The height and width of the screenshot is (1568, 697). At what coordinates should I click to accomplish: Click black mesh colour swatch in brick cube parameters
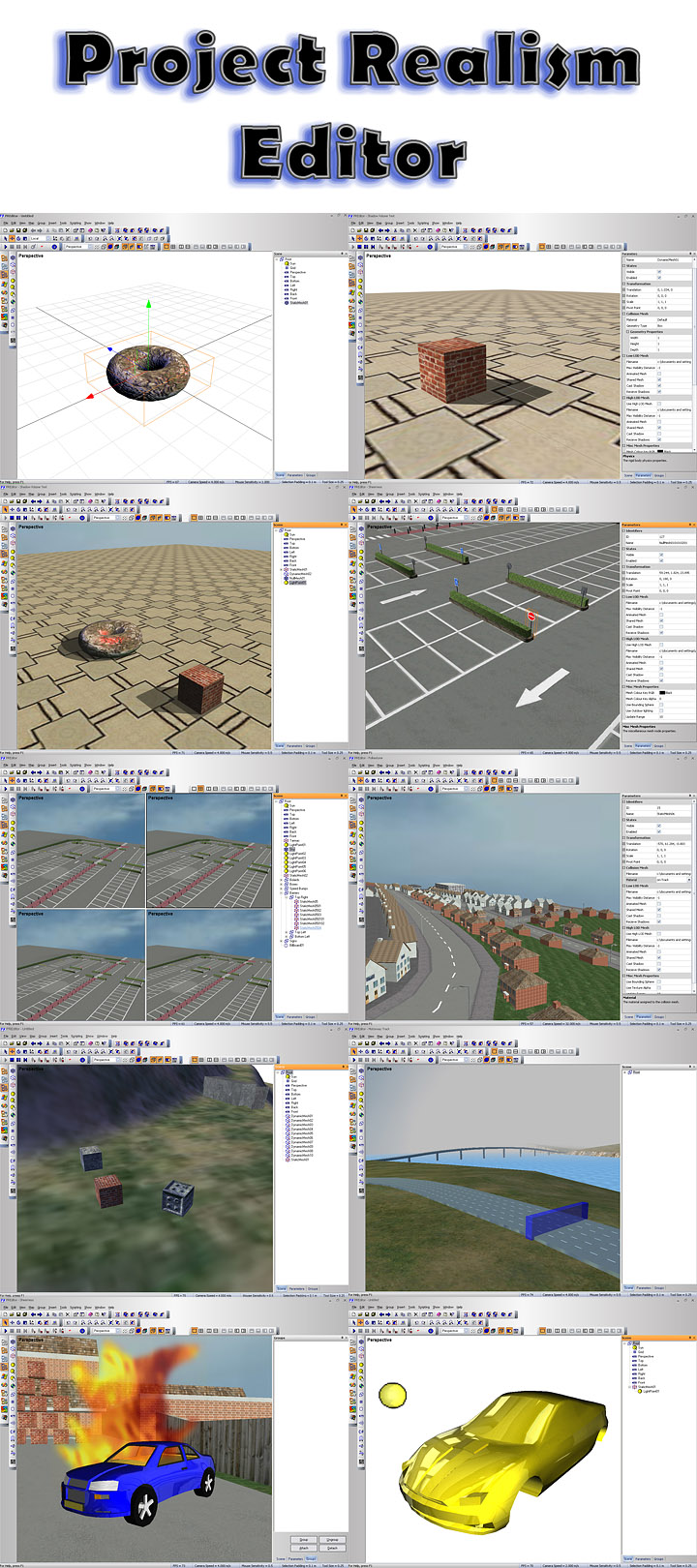(660, 451)
